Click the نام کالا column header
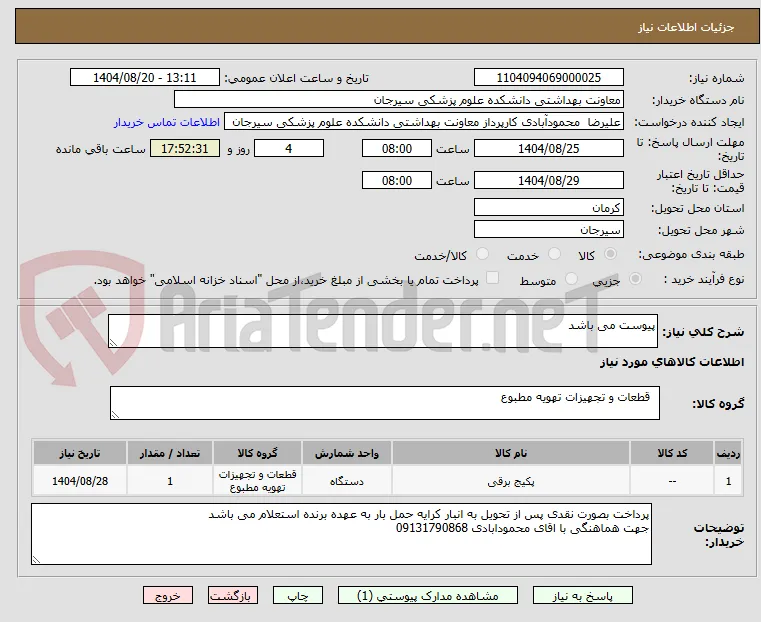Screen dimensions: 761x622 pyautogui.click(x=511, y=453)
